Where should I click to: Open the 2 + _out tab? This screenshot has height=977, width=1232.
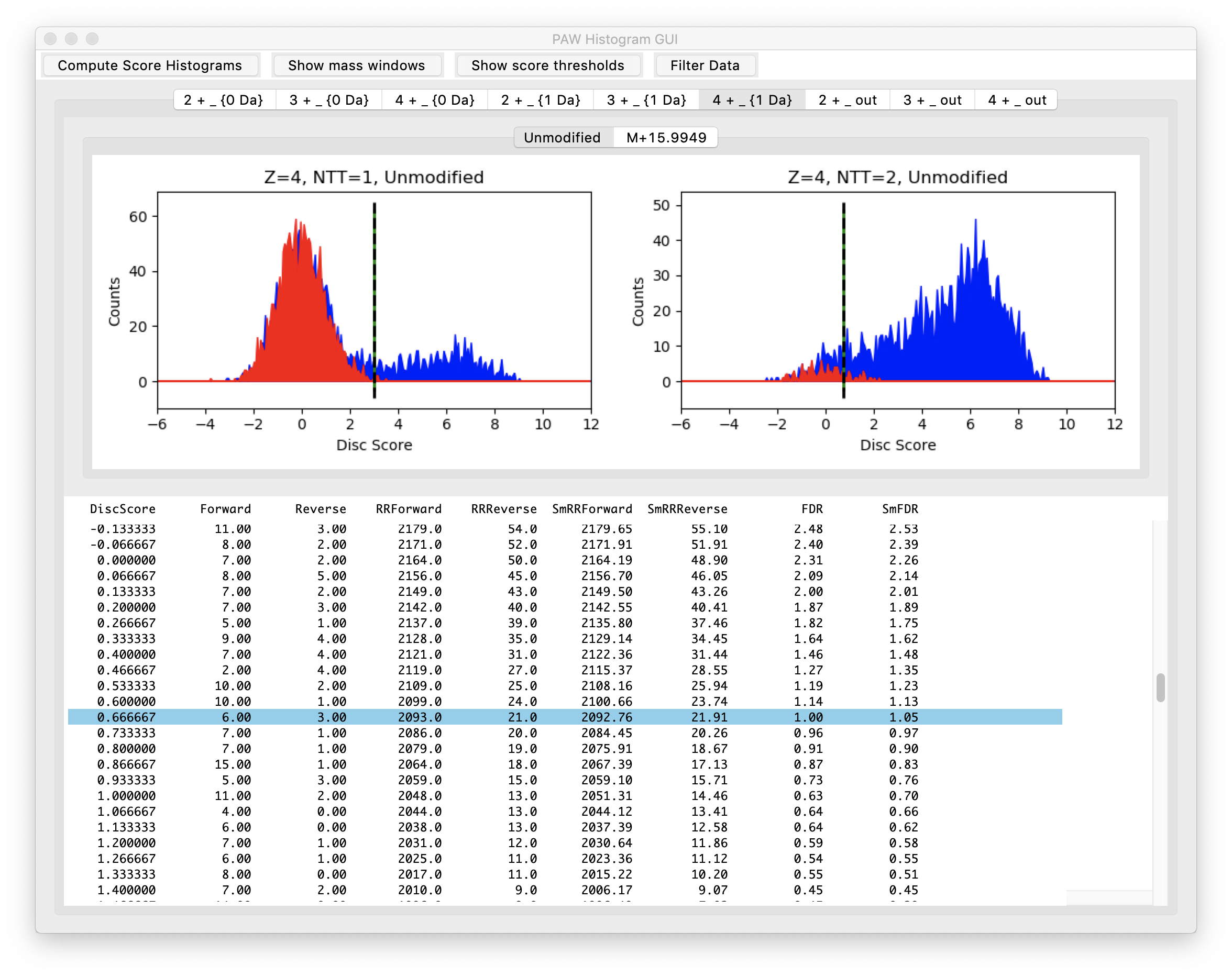(848, 100)
